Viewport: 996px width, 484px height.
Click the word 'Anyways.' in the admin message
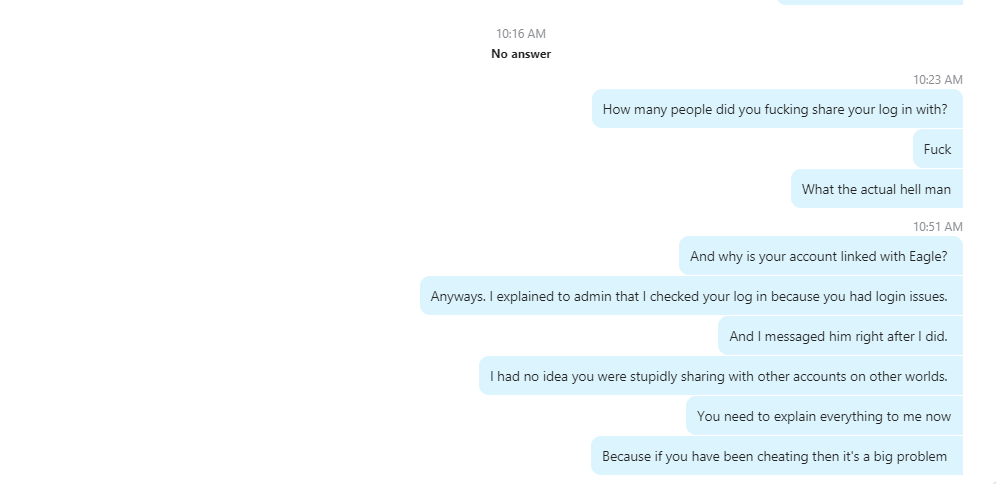(x=458, y=297)
